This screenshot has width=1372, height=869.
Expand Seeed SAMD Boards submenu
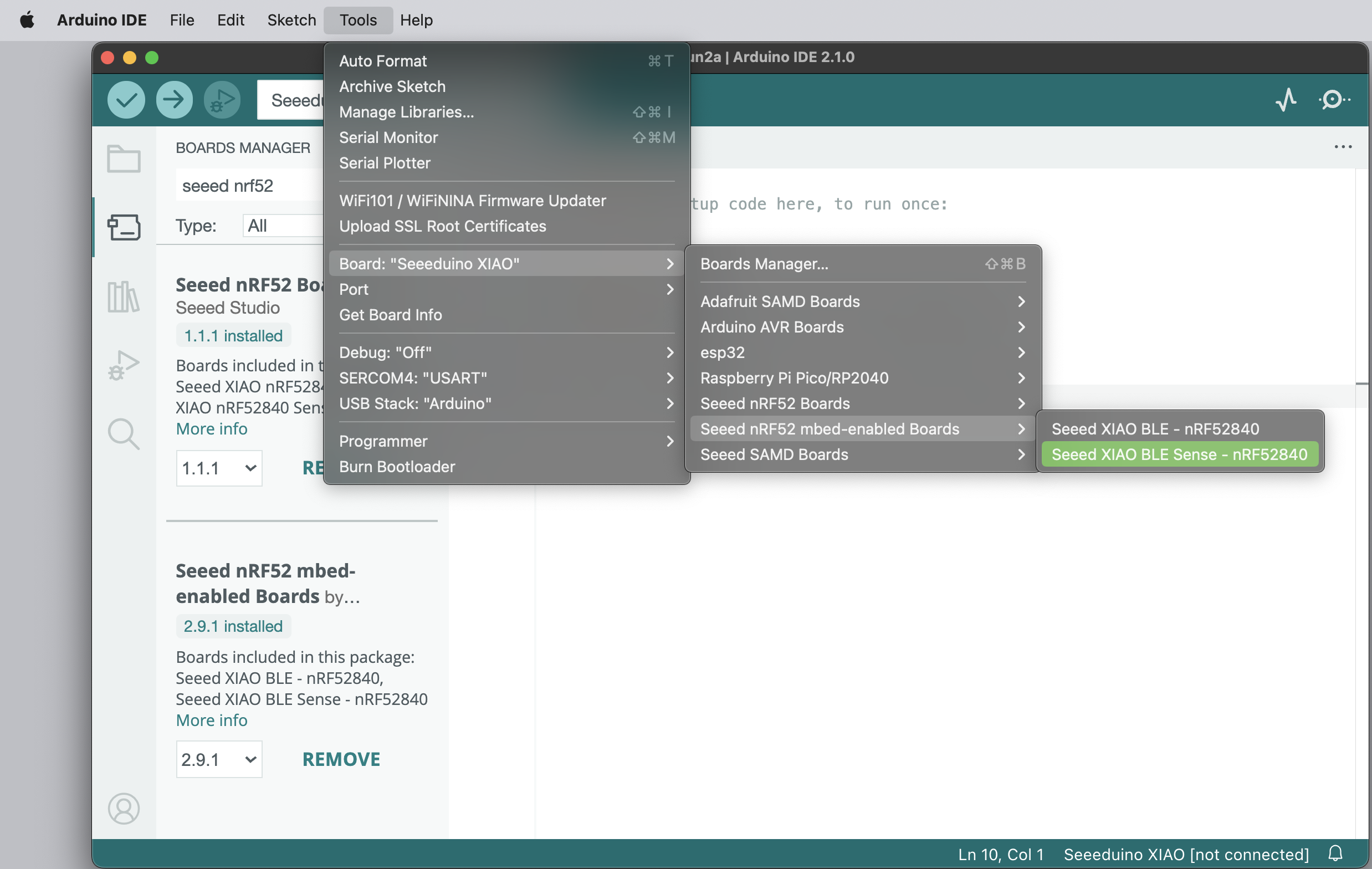[x=863, y=455]
